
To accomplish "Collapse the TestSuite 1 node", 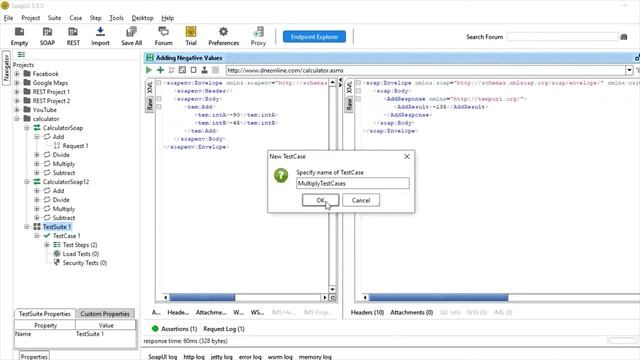I will pyautogui.click(x=27, y=227).
